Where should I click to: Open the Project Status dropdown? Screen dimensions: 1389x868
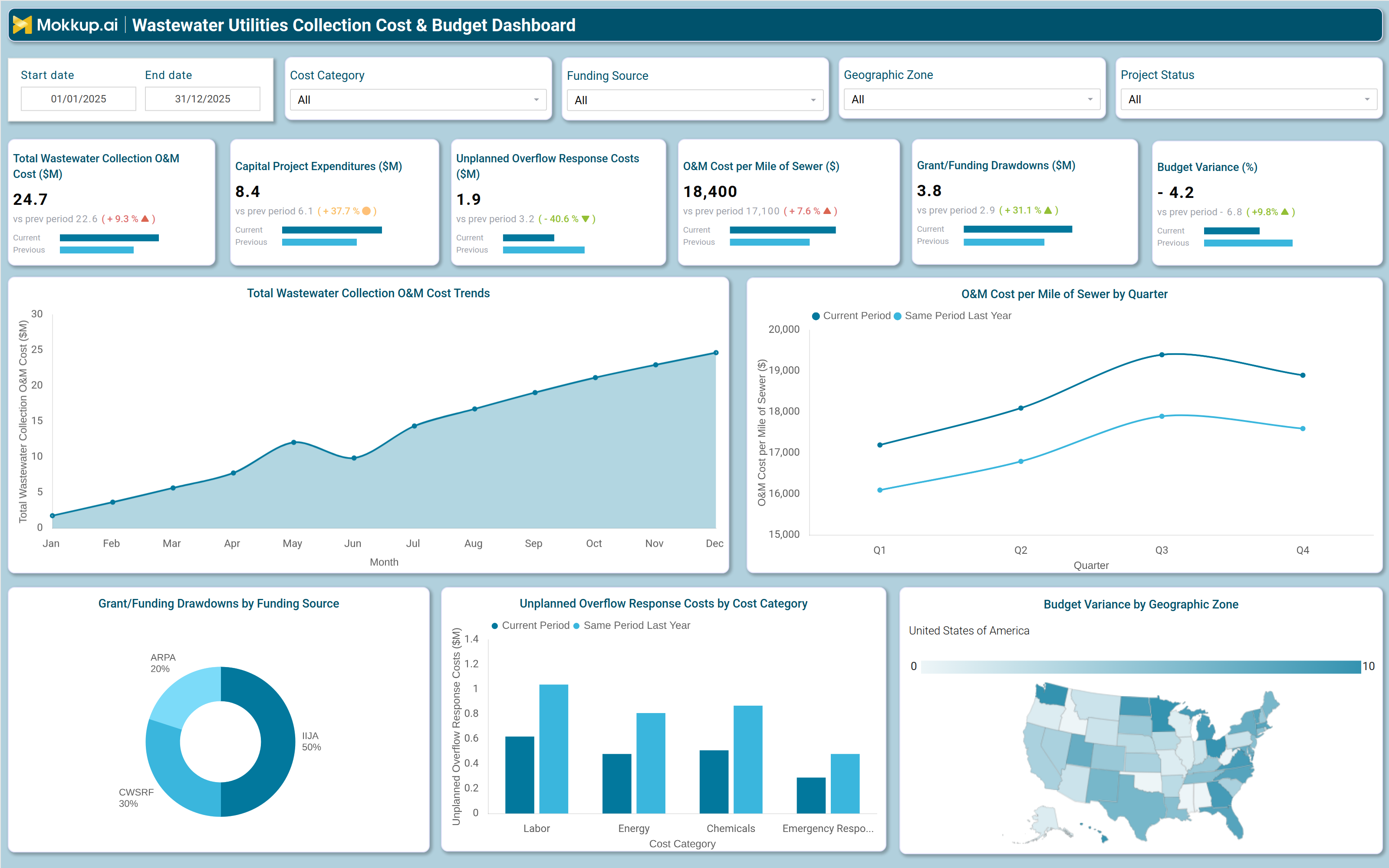click(x=1248, y=100)
